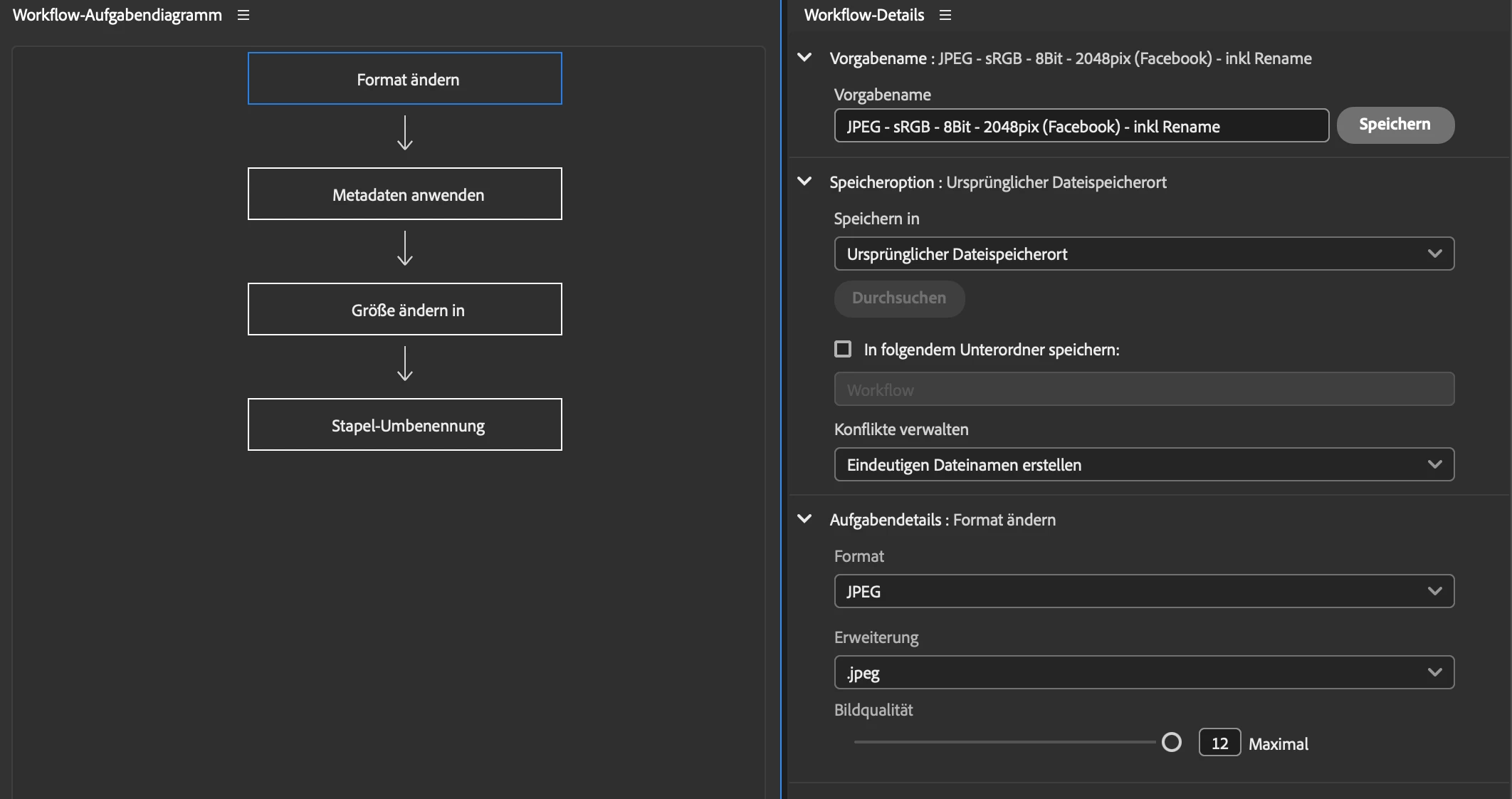This screenshot has width=1512, height=799.
Task: Open the Format JPEG dropdown
Action: click(x=1143, y=592)
